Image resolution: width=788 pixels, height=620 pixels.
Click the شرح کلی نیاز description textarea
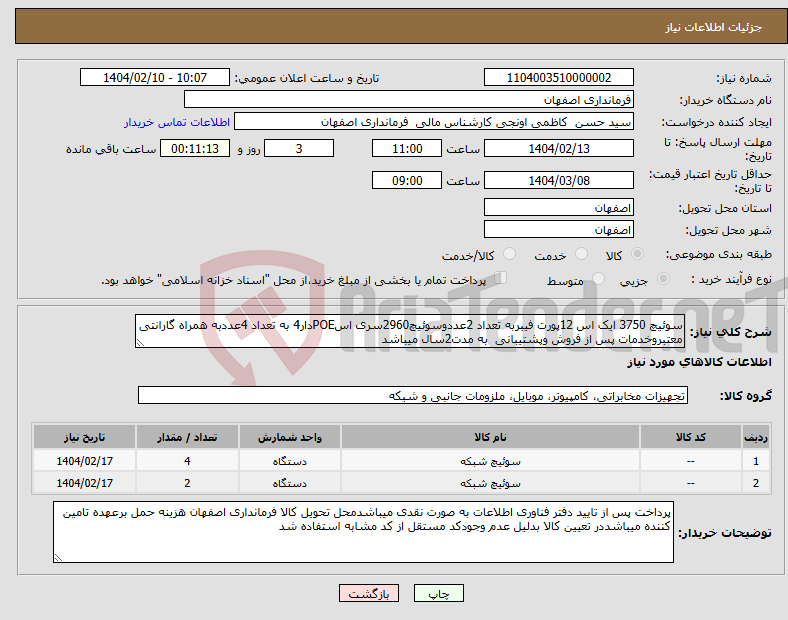point(410,331)
